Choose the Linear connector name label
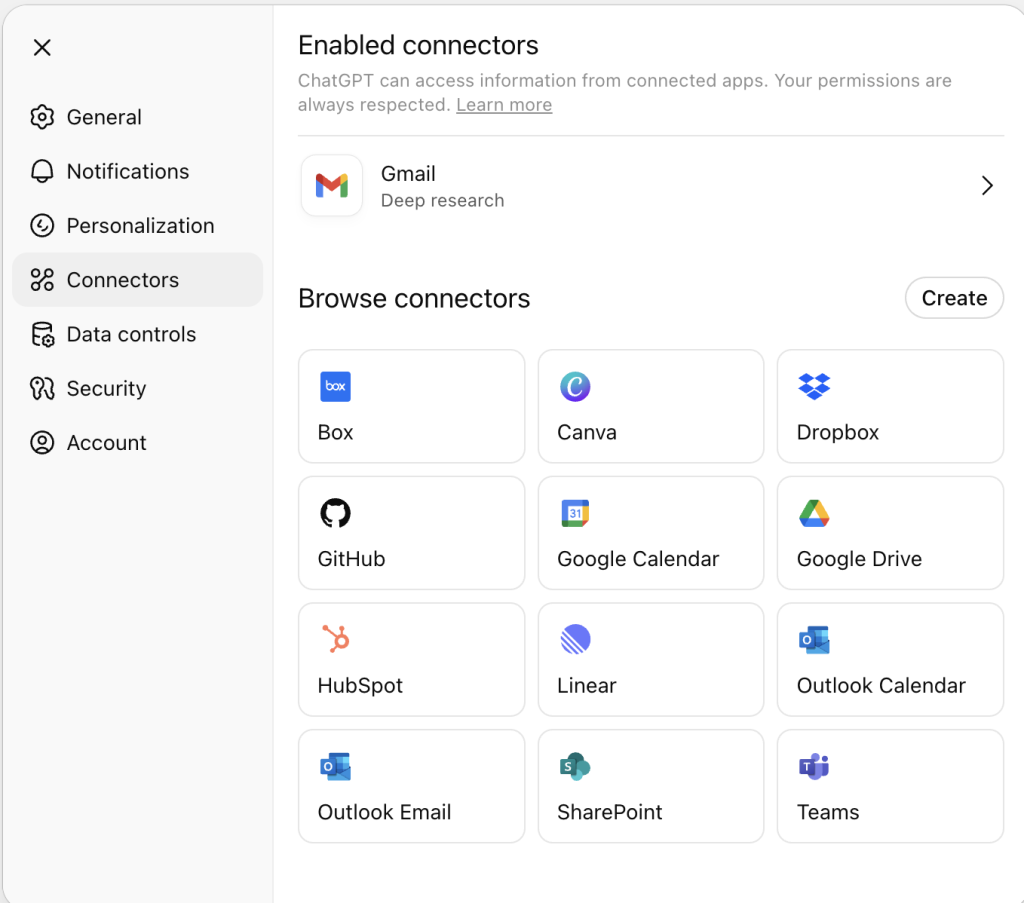Image resolution: width=1024 pixels, height=903 pixels. point(586,686)
